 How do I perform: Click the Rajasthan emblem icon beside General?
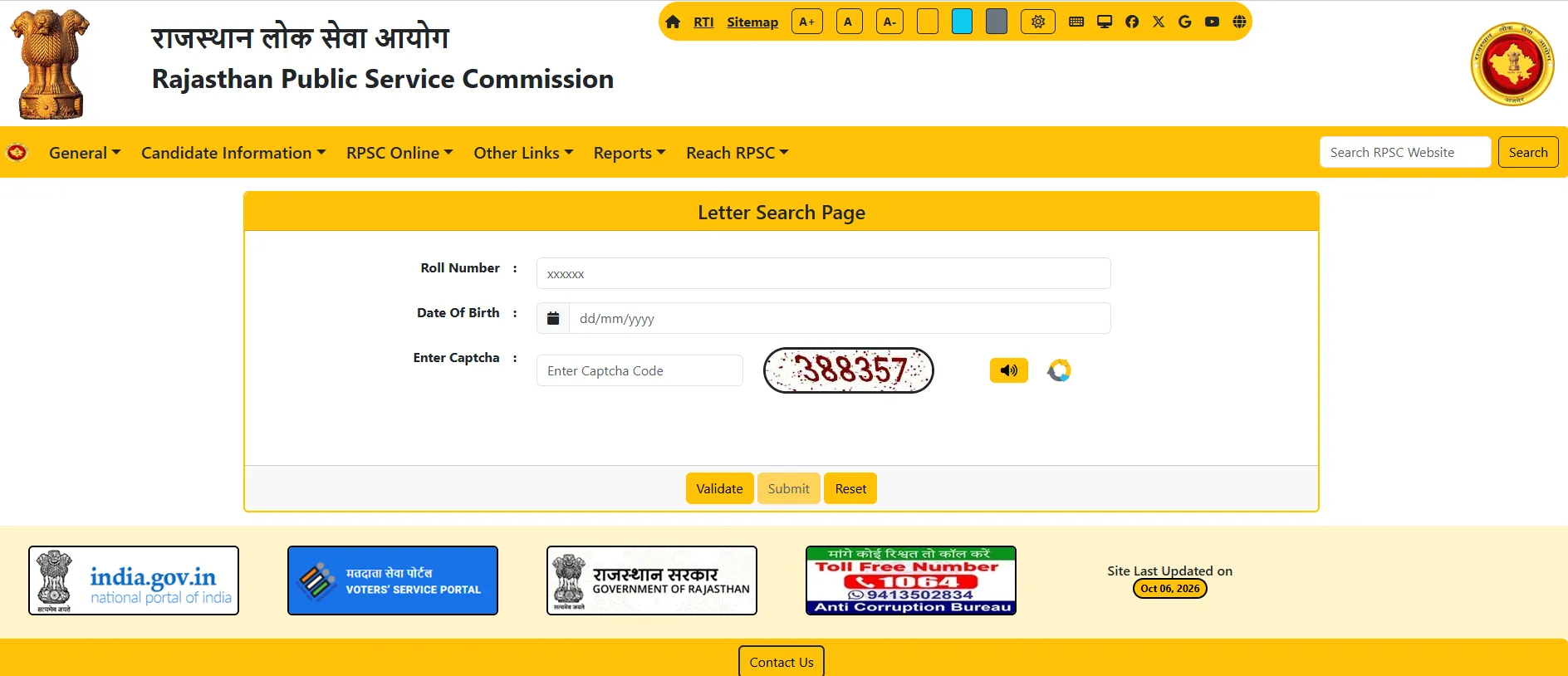(17, 153)
